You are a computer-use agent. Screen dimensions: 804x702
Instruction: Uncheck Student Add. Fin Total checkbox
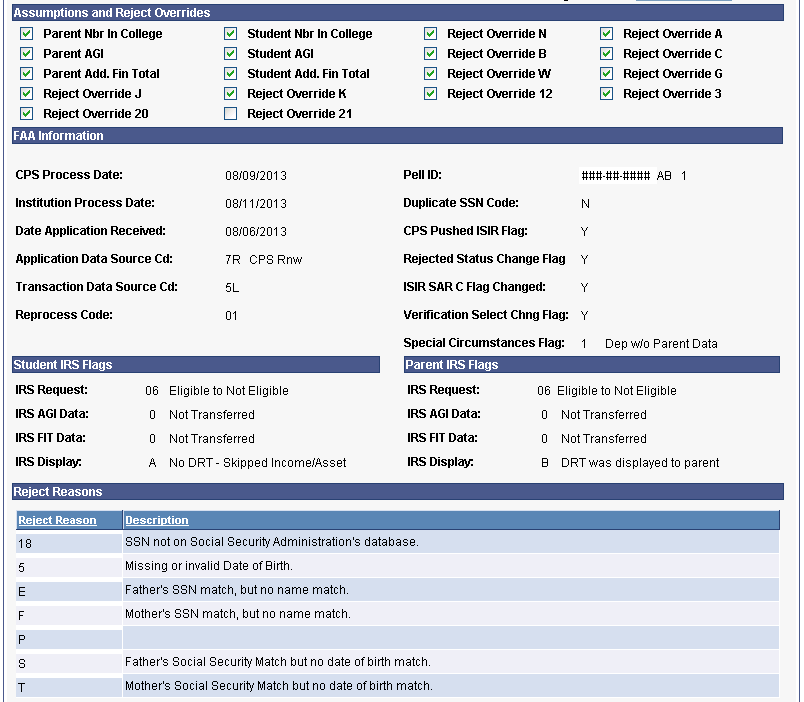point(231,74)
